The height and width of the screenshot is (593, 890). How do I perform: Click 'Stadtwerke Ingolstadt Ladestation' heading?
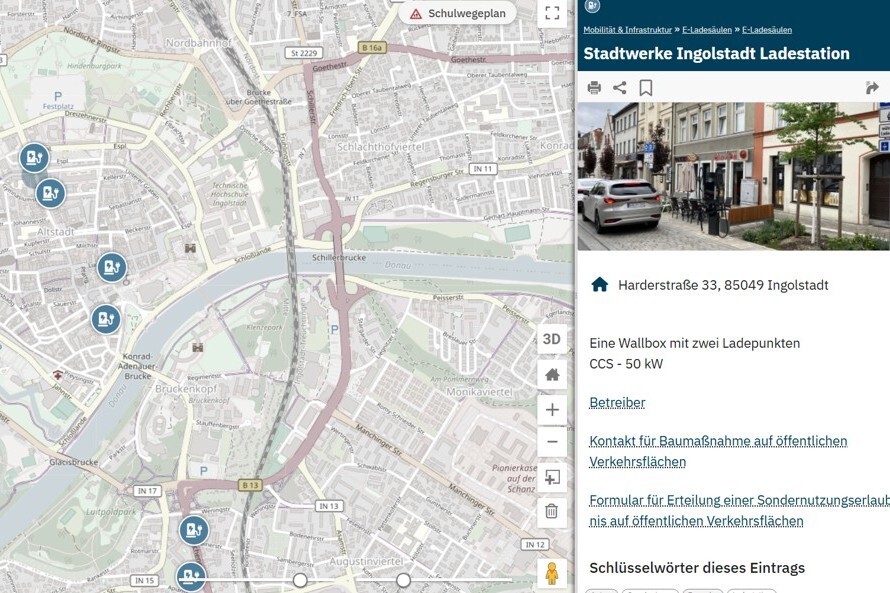click(x=716, y=53)
